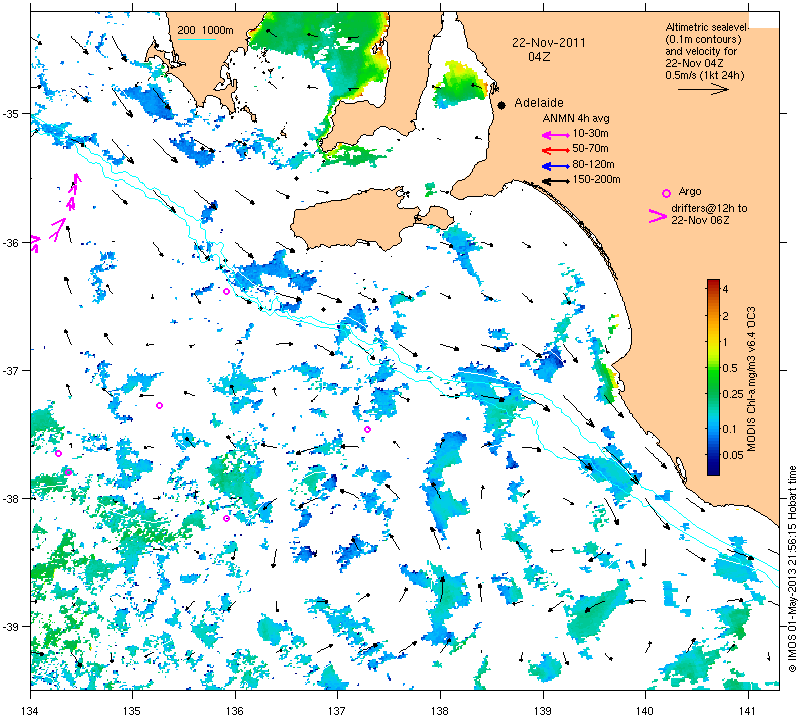Image resolution: width=800 pixels, height=720 pixels.
Task: Click the 138 longitude axis label
Action: 440,710
